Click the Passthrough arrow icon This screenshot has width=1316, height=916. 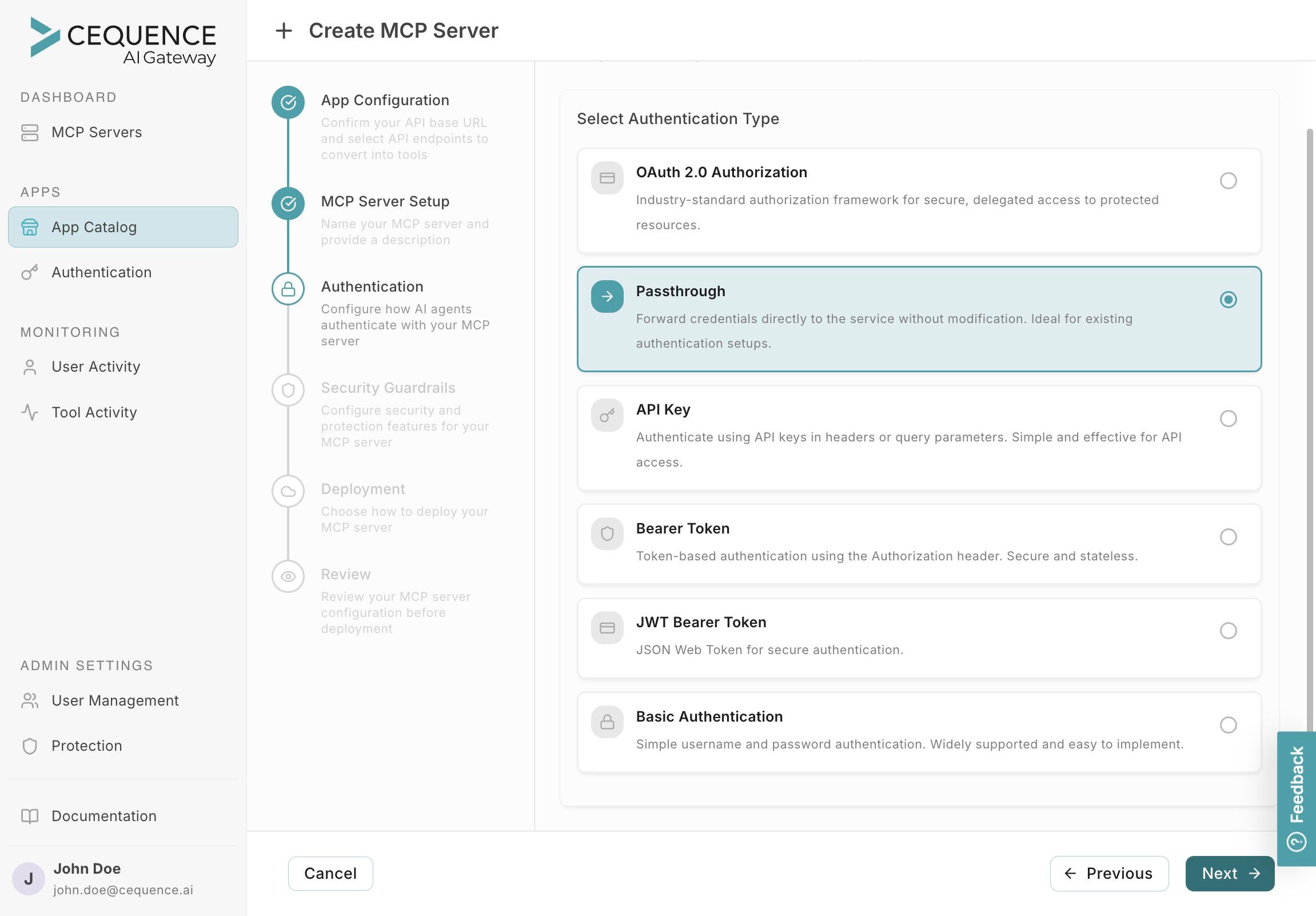607,296
